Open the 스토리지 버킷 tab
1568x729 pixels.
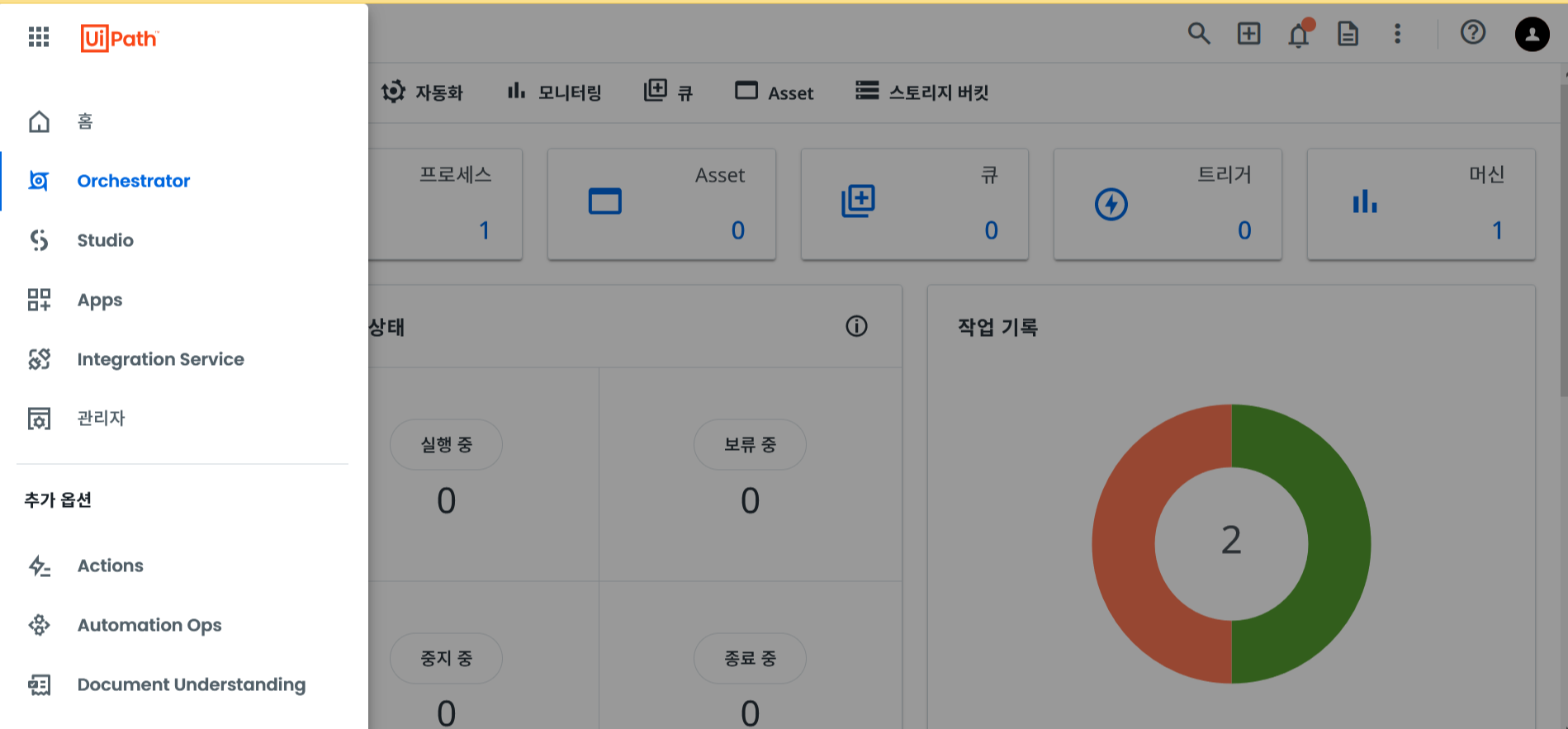tap(922, 92)
